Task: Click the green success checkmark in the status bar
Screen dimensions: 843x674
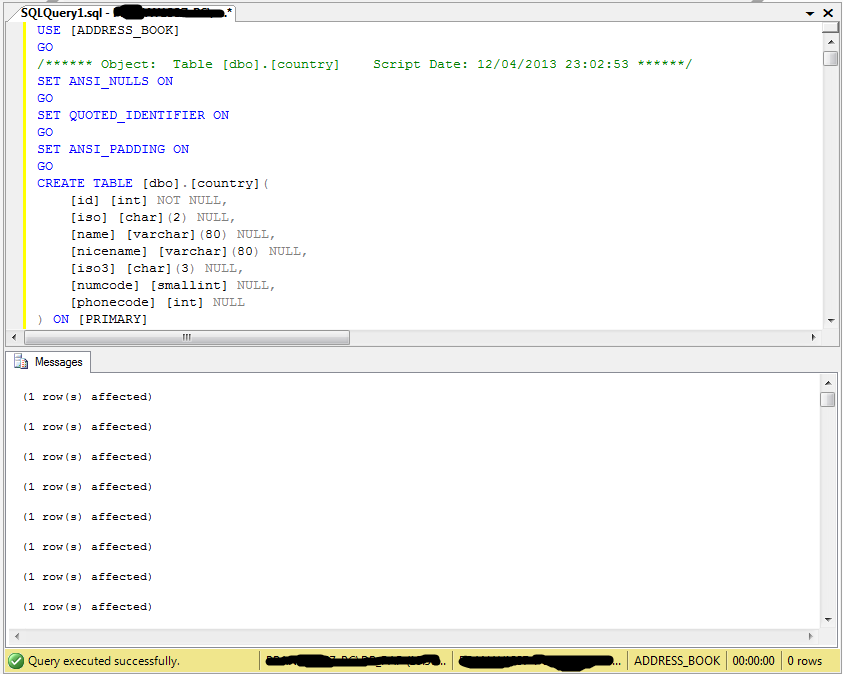Action: [x=13, y=661]
